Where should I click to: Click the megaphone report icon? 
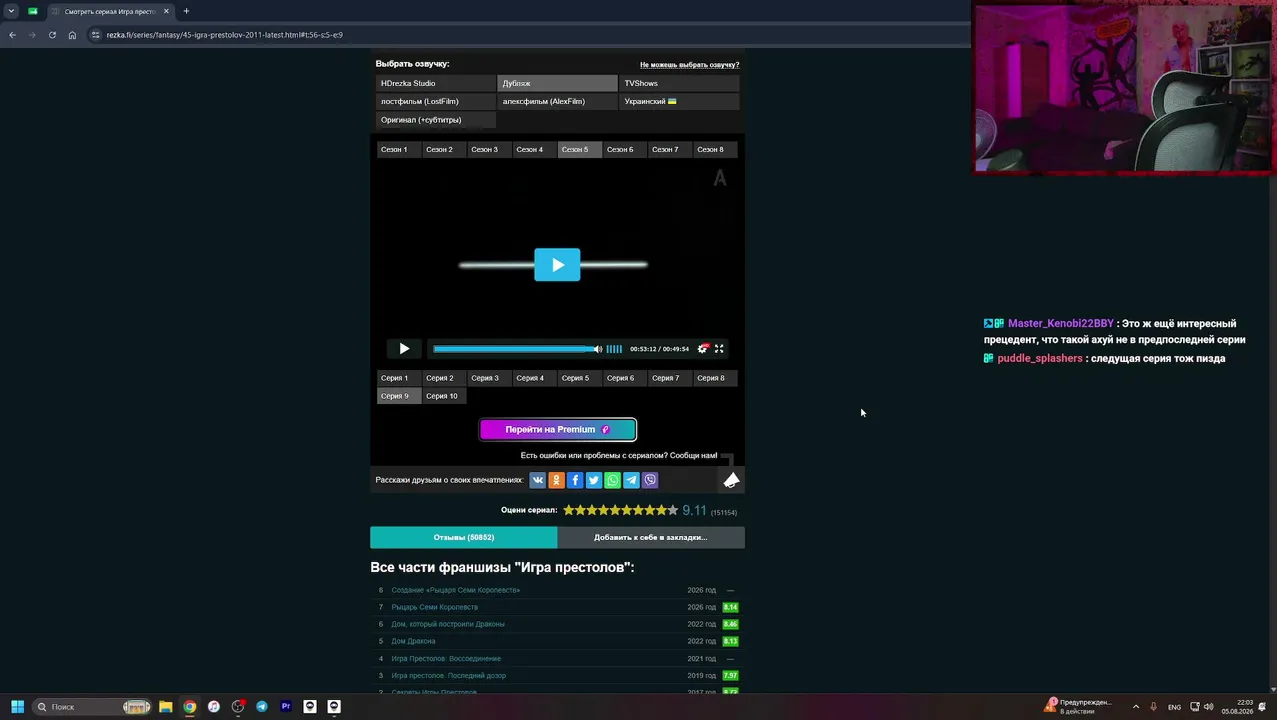click(x=731, y=481)
